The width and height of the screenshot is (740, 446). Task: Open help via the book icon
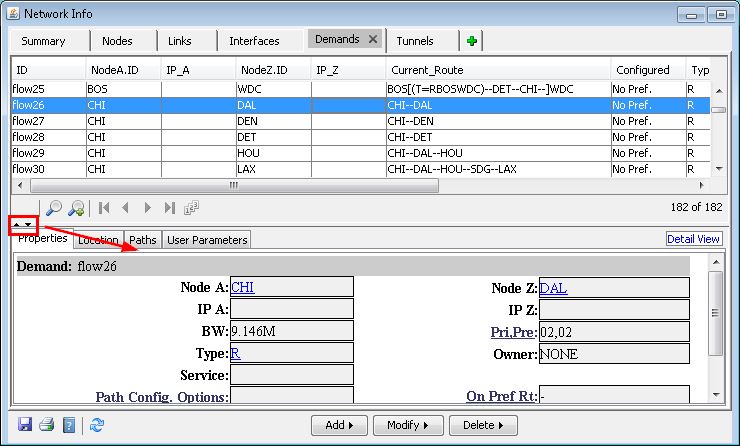click(x=69, y=425)
